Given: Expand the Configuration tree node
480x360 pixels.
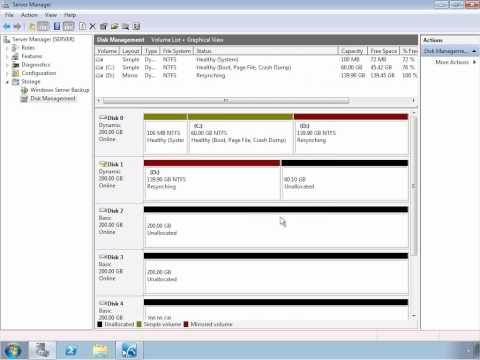Looking at the screenshot, I should (7, 73).
